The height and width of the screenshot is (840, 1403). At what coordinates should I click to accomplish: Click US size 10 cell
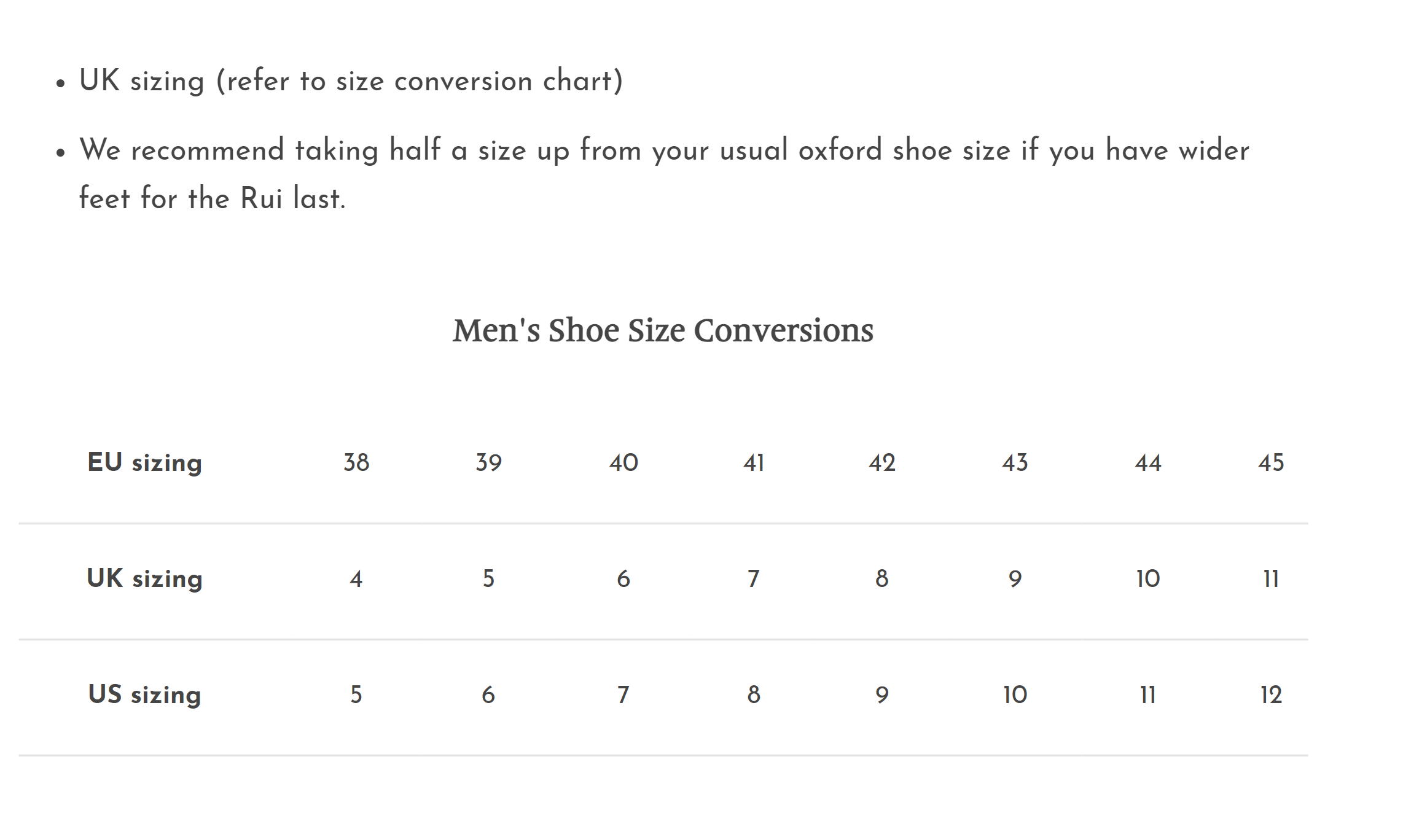click(x=1015, y=694)
